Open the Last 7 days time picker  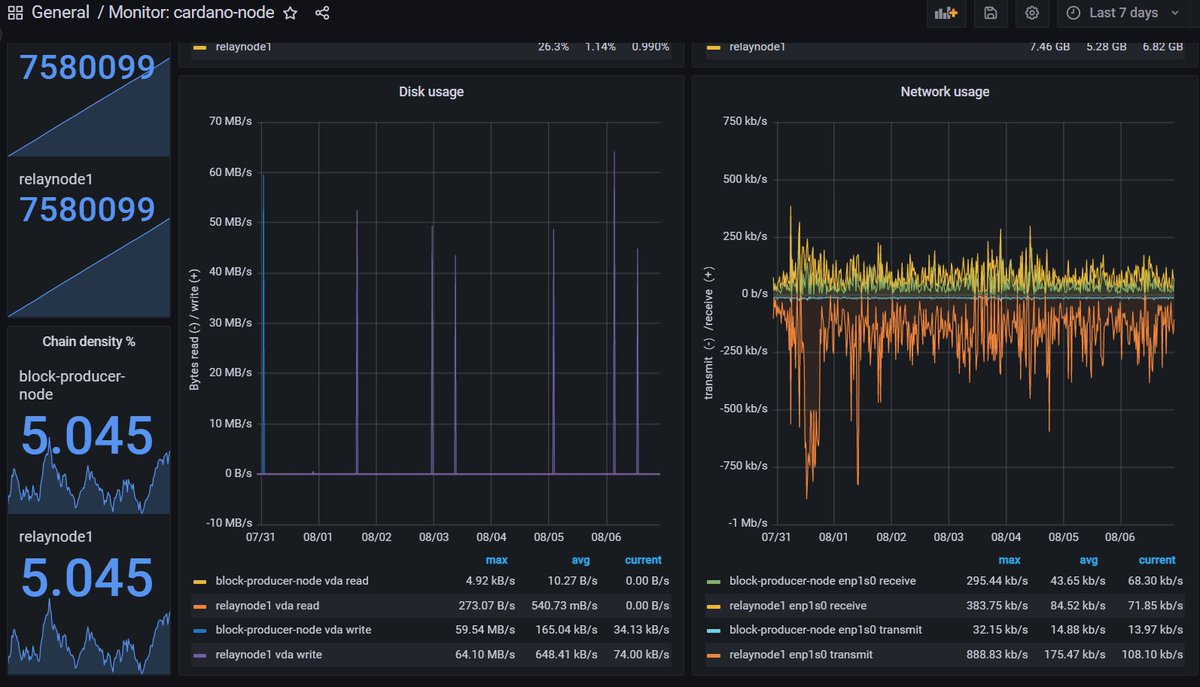point(1125,13)
